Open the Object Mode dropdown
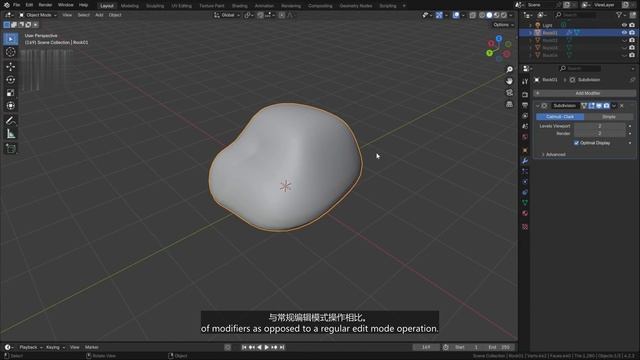The image size is (640, 360). coord(38,15)
